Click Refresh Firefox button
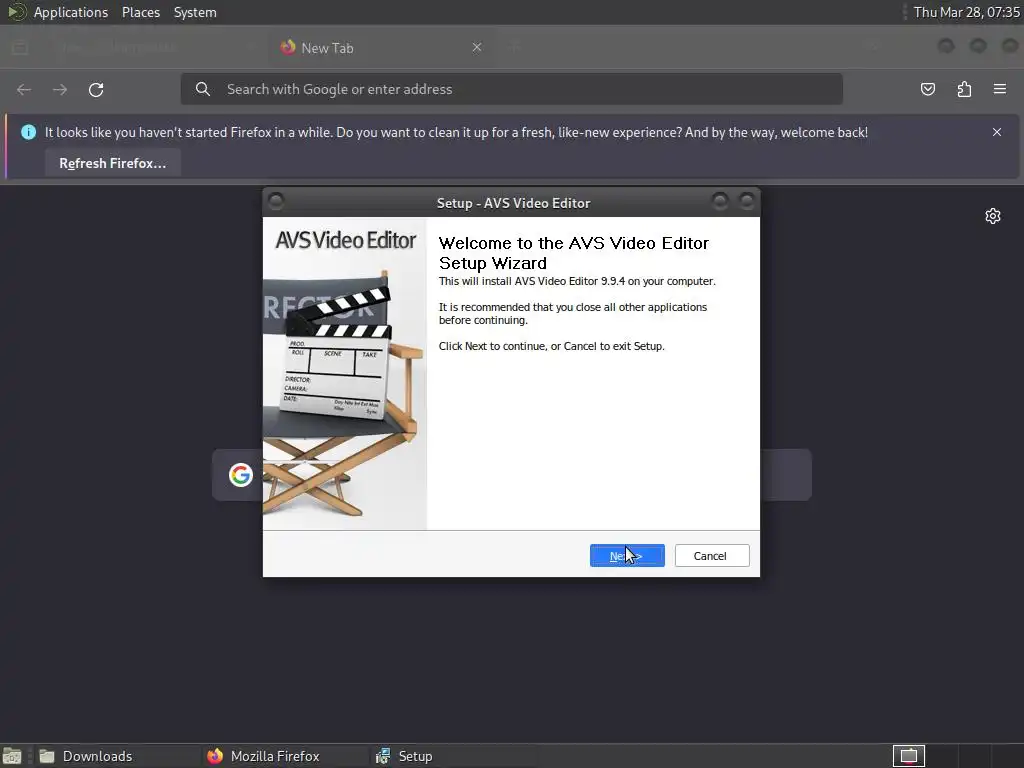The height and width of the screenshot is (768, 1024). click(x=112, y=163)
